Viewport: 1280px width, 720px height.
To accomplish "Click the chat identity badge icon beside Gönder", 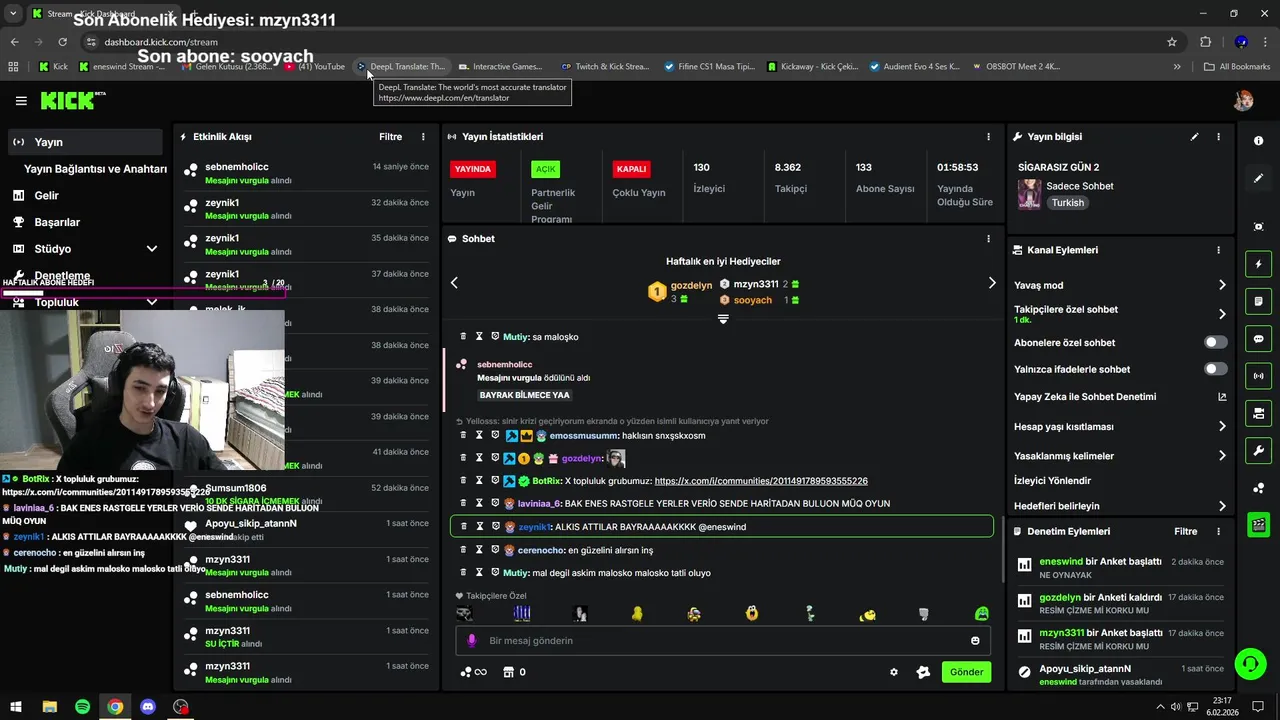I will pos(923,672).
